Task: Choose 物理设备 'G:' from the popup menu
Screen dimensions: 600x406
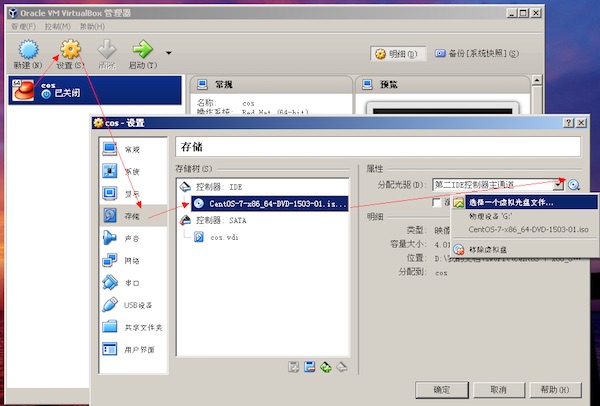Action: pos(525,216)
